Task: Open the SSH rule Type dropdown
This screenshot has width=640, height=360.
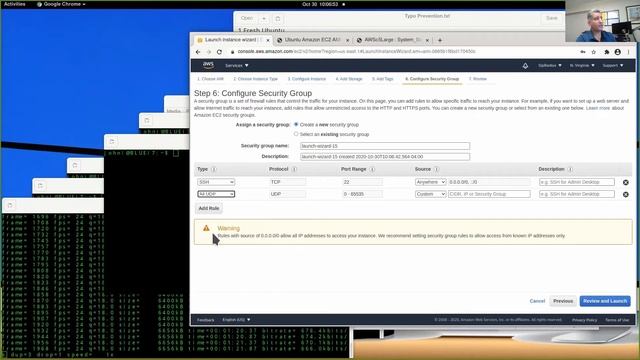Action: click(216, 182)
